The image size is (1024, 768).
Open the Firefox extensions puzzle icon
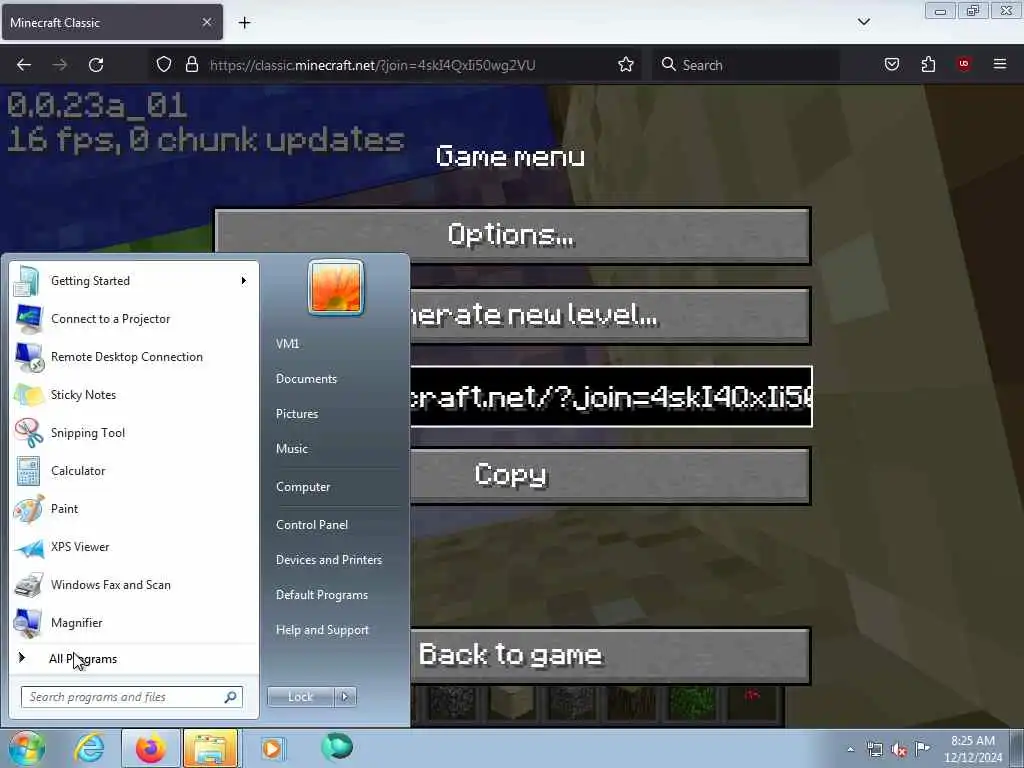click(x=928, y=64)
